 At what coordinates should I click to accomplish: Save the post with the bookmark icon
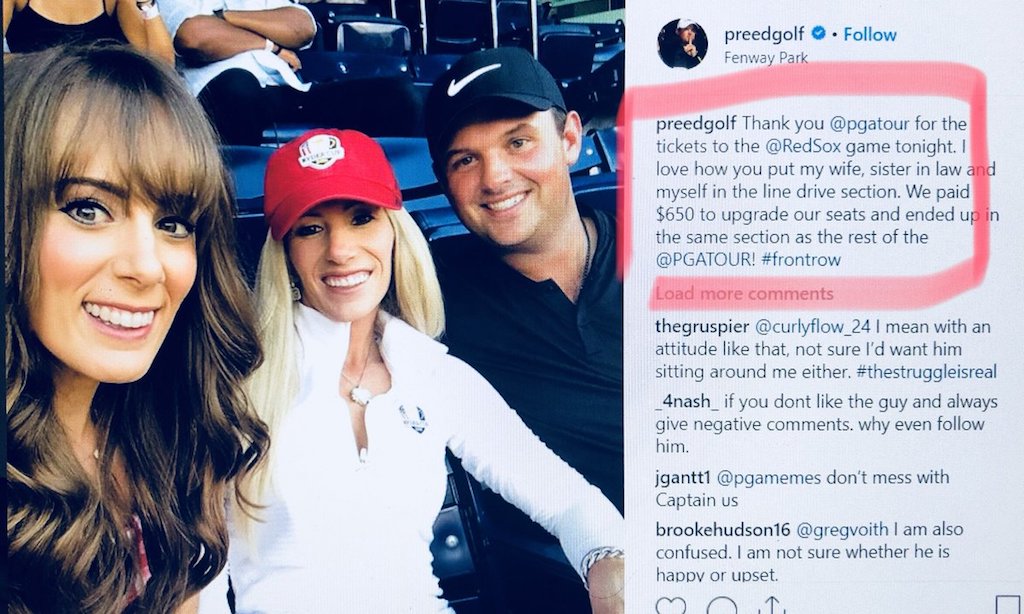tap(1008, 605)
